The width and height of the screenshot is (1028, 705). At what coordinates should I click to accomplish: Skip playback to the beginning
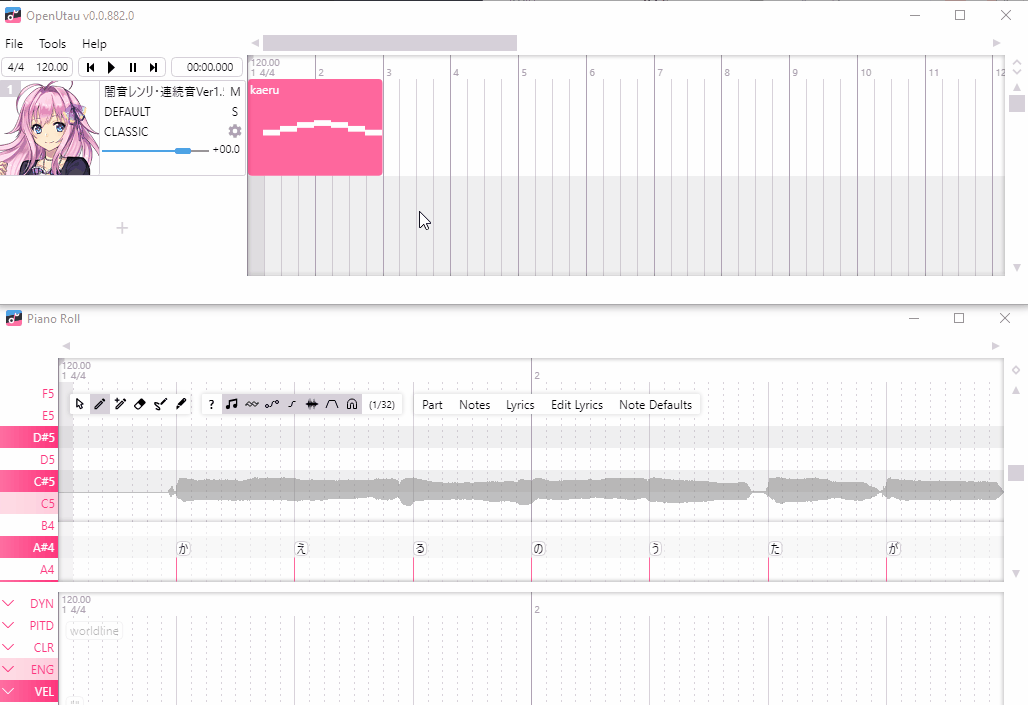click(x=90, y=67)
